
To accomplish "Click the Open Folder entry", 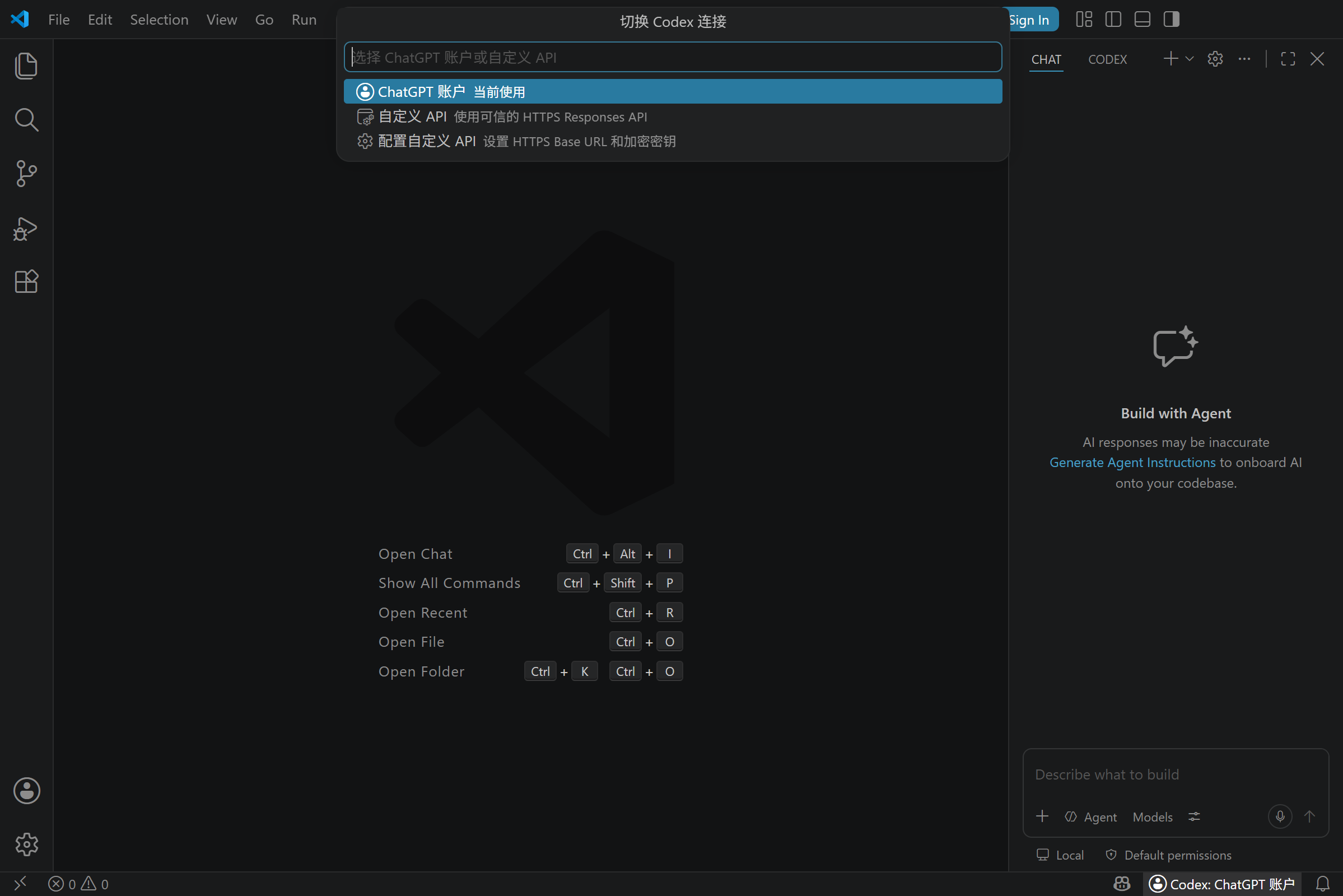I will pyautogui.click(x=421, y=671).
